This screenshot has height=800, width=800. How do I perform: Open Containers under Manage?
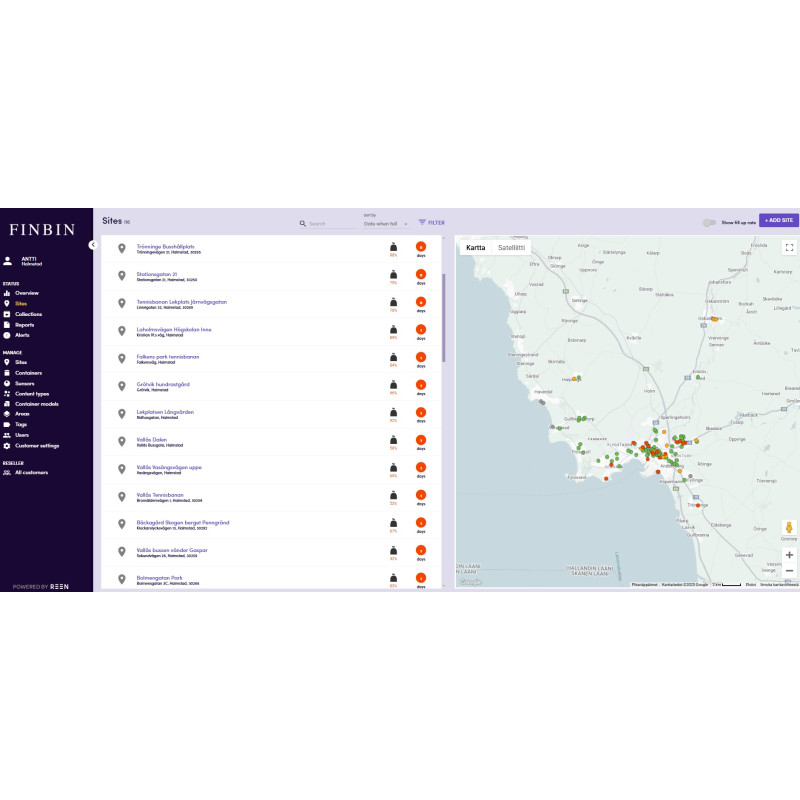(x=28, y=373)
